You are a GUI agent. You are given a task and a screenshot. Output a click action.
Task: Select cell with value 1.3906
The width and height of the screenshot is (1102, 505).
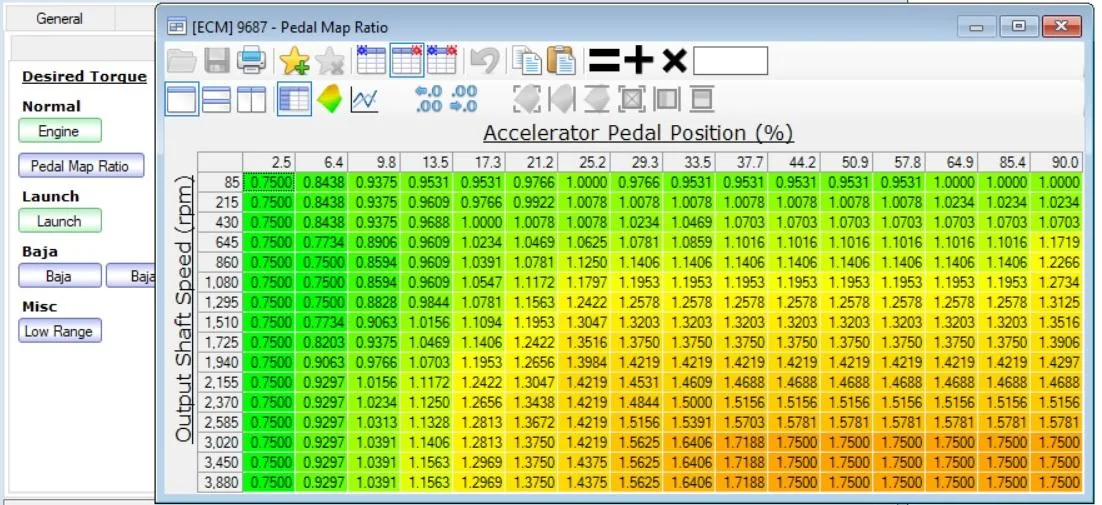click(x=1056, y=342)
